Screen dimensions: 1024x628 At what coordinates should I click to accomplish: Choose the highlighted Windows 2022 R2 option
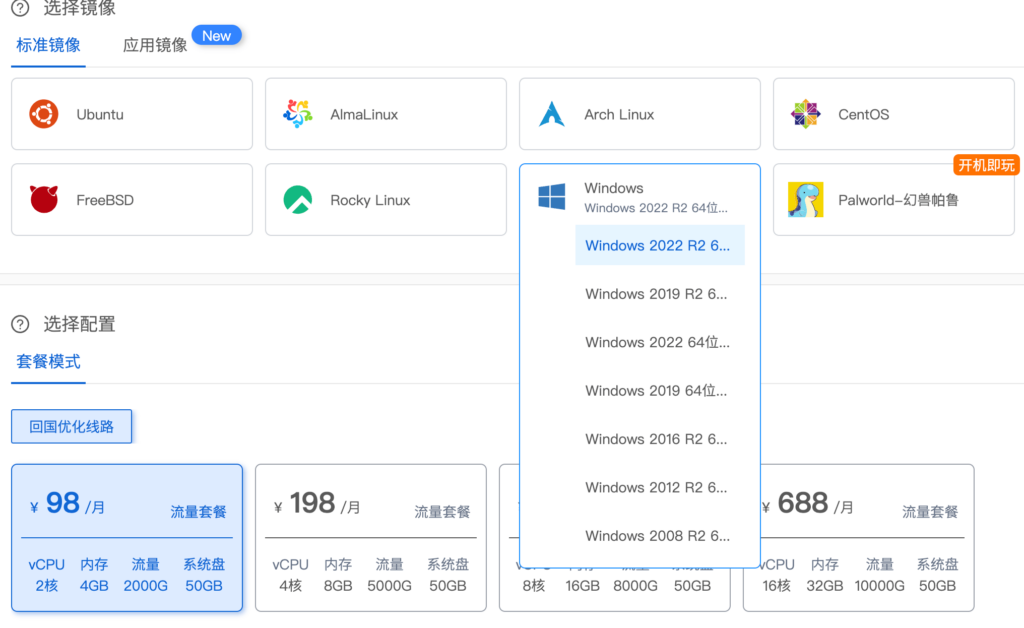660,245
